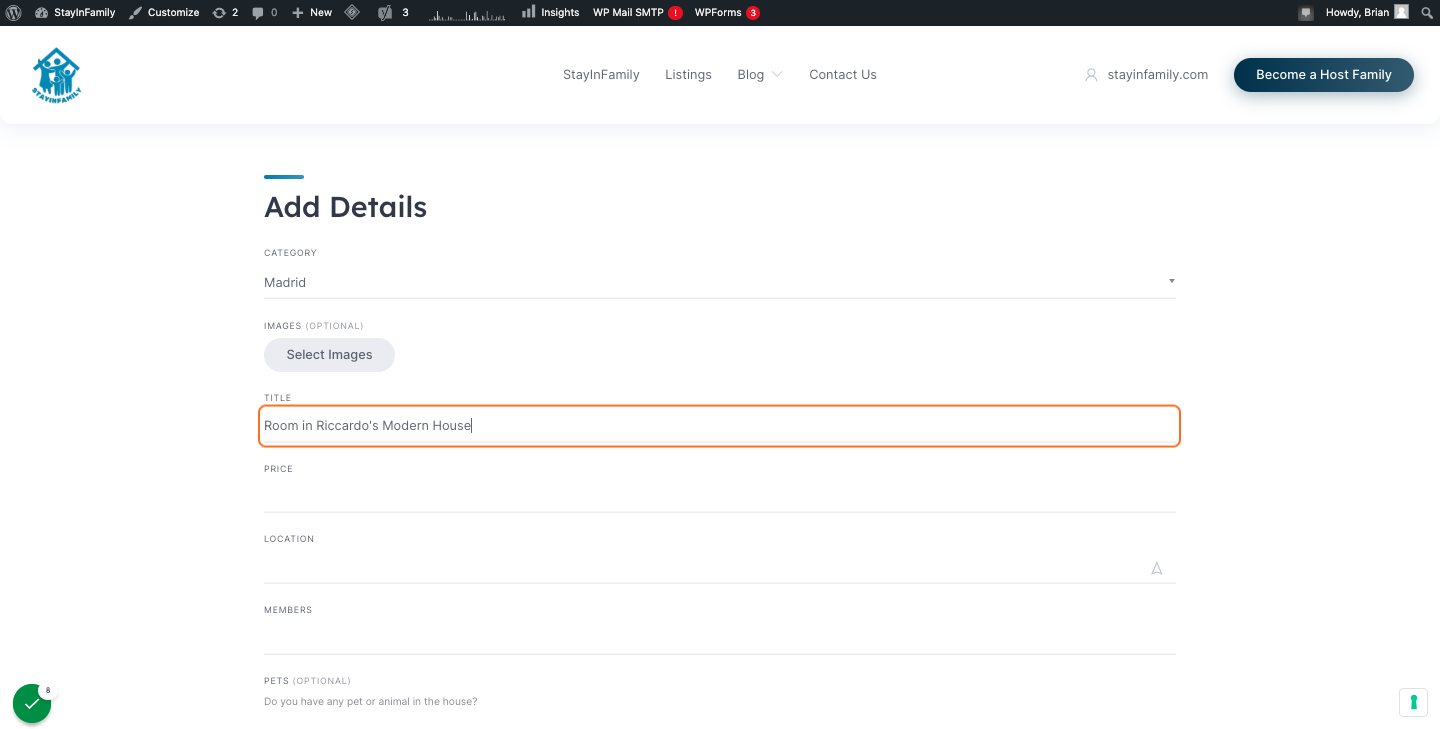Open the Category dropdown showing Madrid

pyautogui.click(x=720, y=282)
